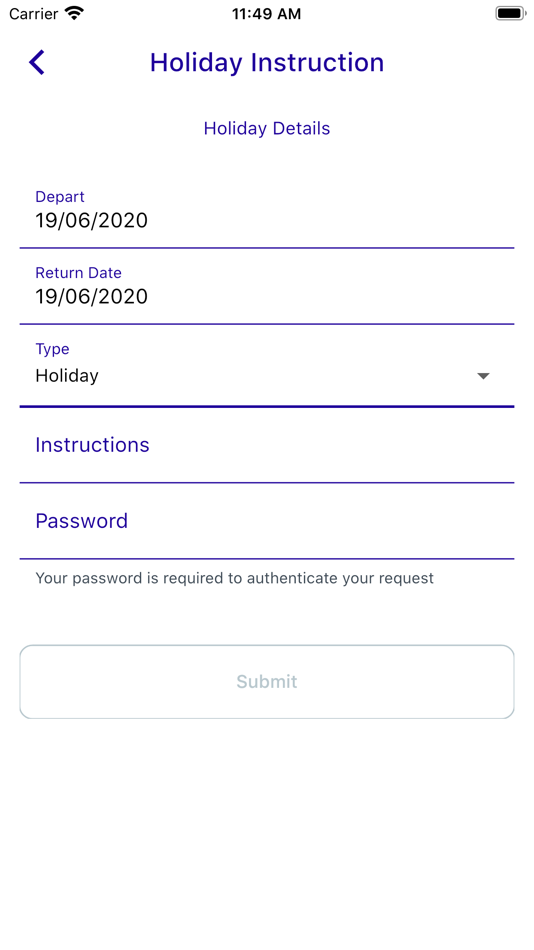This screenshot has height=950, width=534.
Task: Tap the battery status icon
Action: pos(510,13)
